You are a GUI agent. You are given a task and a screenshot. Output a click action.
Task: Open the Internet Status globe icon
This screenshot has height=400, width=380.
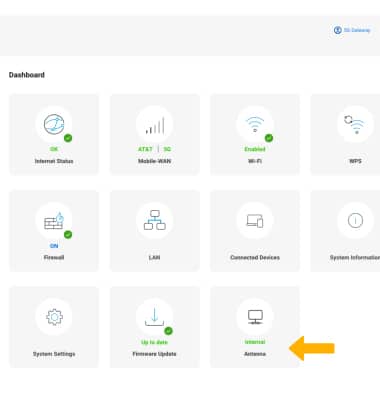tap(54, 124)
